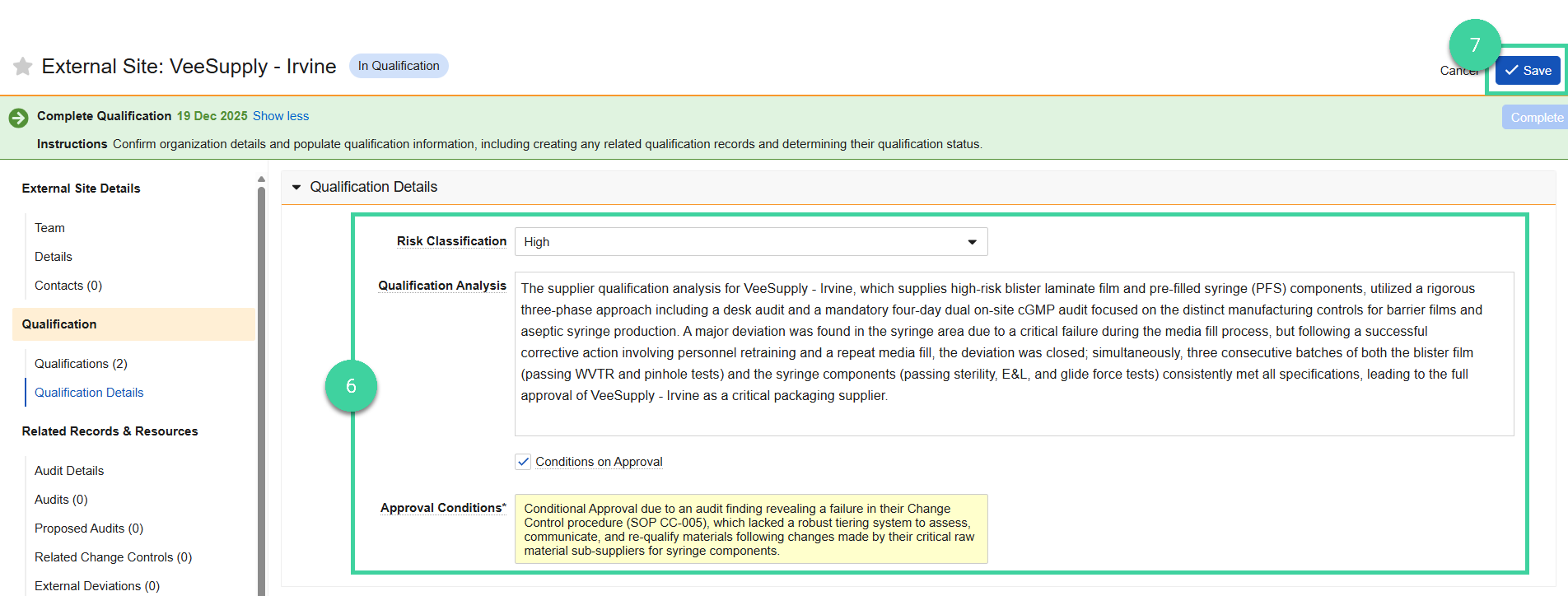The width and height of the screenshot is (1568, 596).
Task: Open the Team section in sidebar
Action: tap(49, 228)
